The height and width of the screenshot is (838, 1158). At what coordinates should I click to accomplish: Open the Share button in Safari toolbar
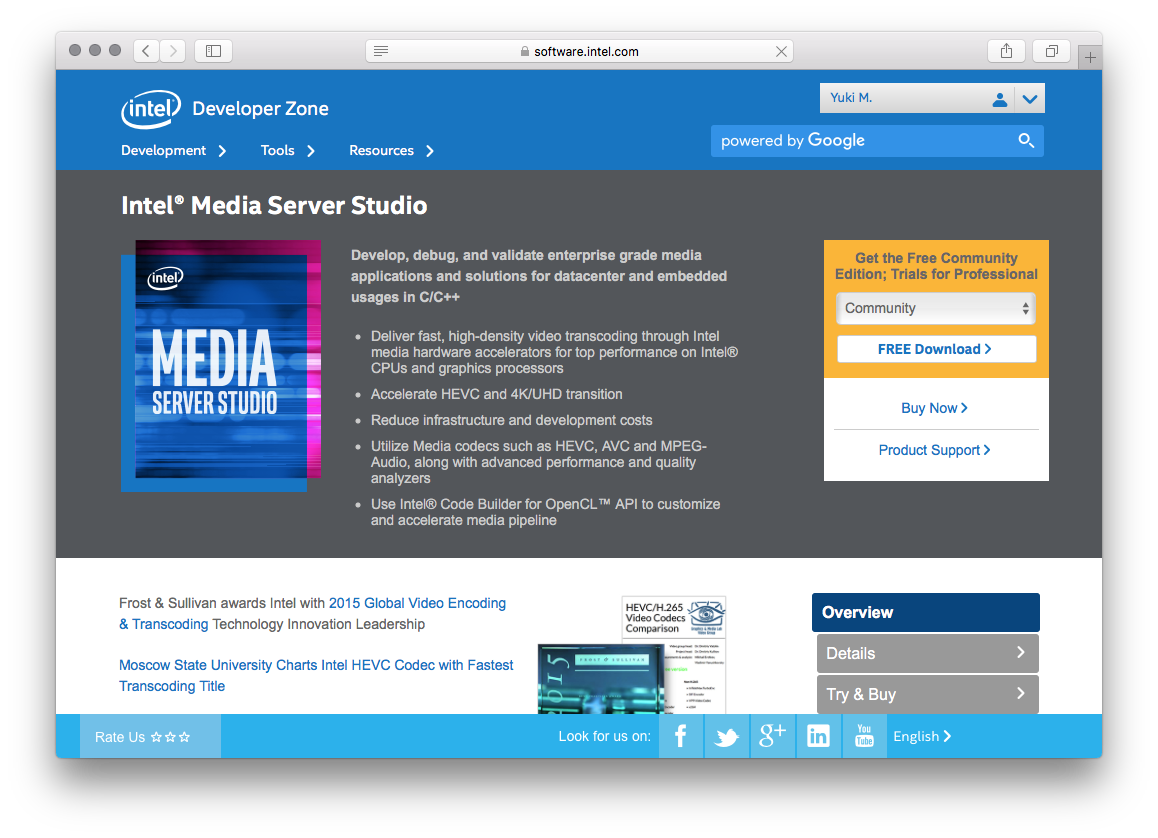tap(1006, 50)
